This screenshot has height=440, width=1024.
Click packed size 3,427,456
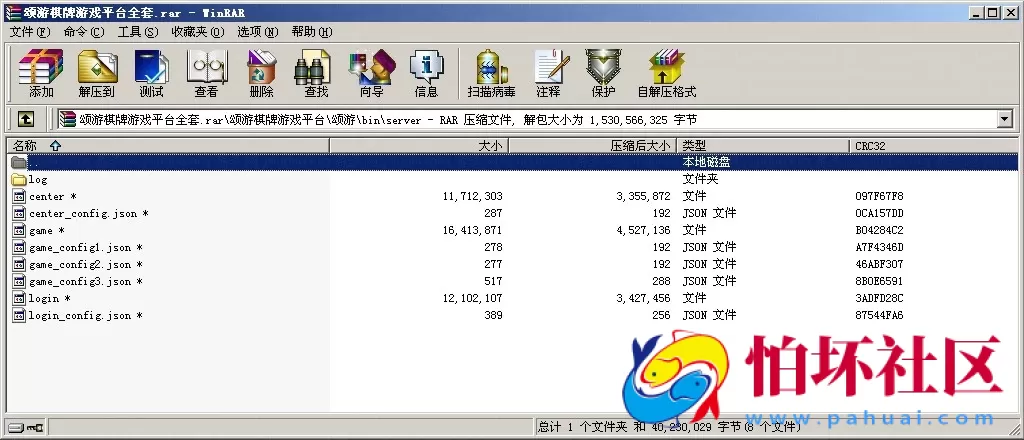coord(643,298)
